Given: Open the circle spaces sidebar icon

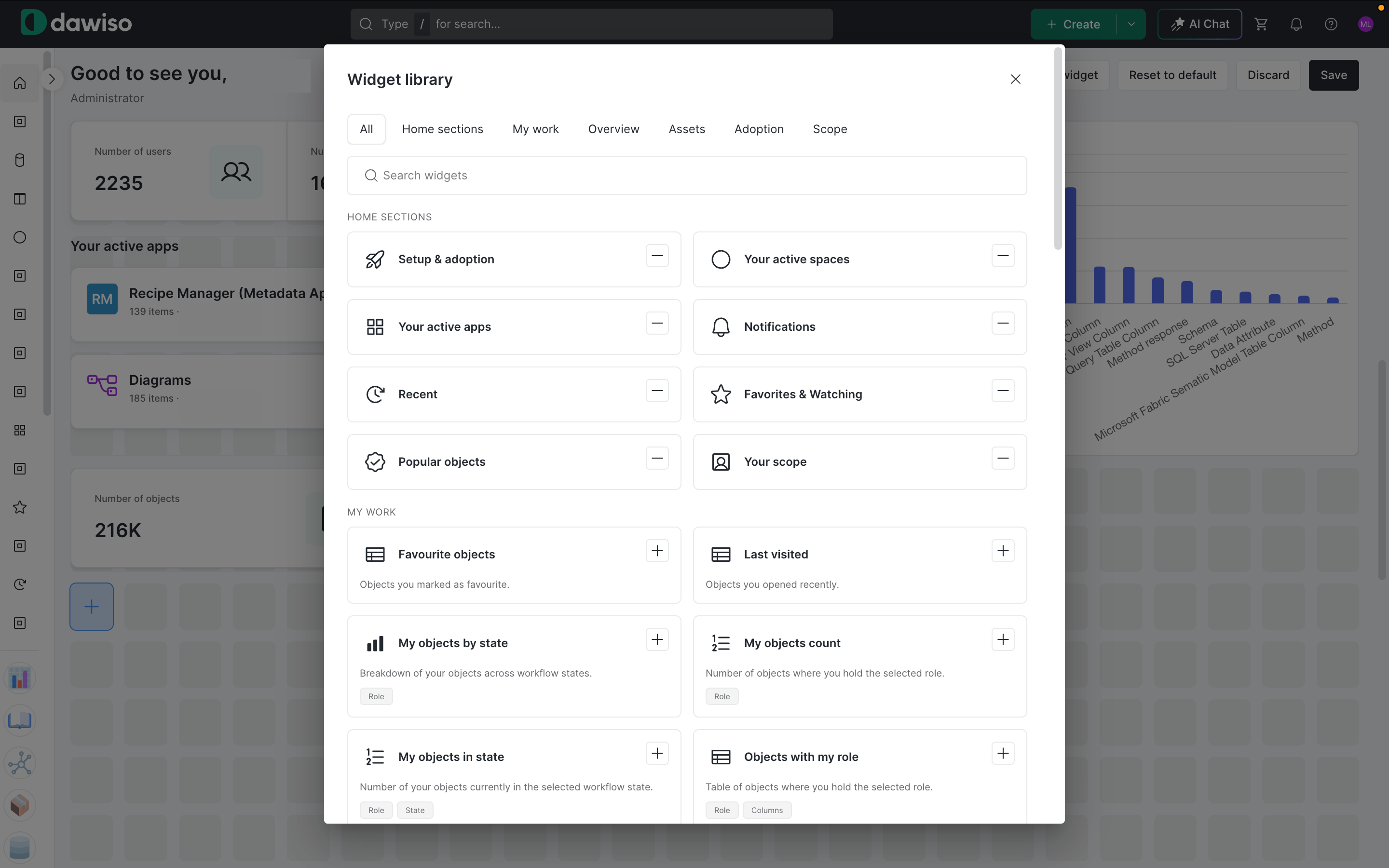Looking at the screenshot, I should 20,237.
